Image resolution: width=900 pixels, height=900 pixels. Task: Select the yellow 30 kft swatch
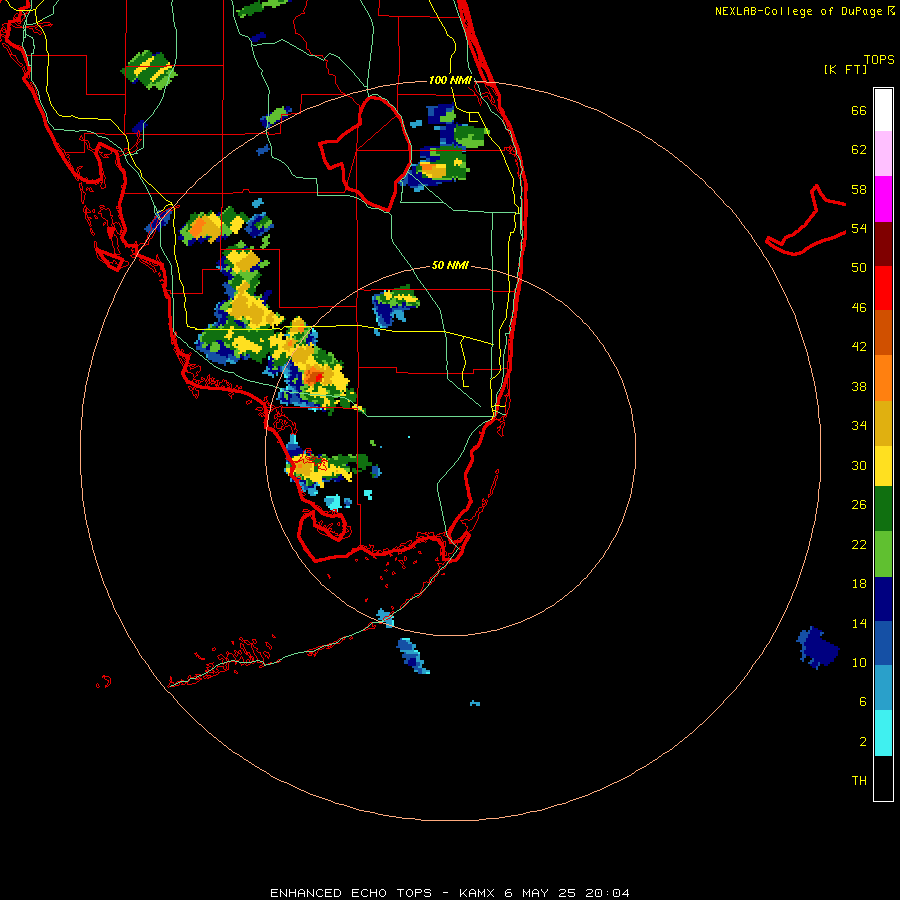(x=883, y=467)
